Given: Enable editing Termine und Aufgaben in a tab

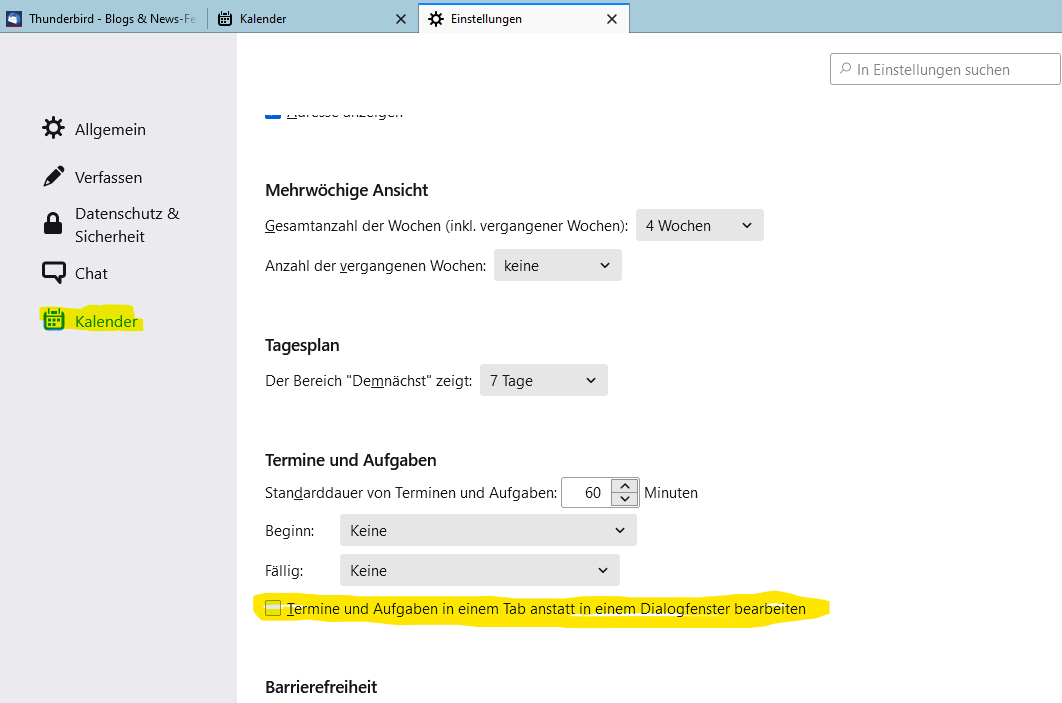Looking at the screenshot, I should click(x=273, y=608).
